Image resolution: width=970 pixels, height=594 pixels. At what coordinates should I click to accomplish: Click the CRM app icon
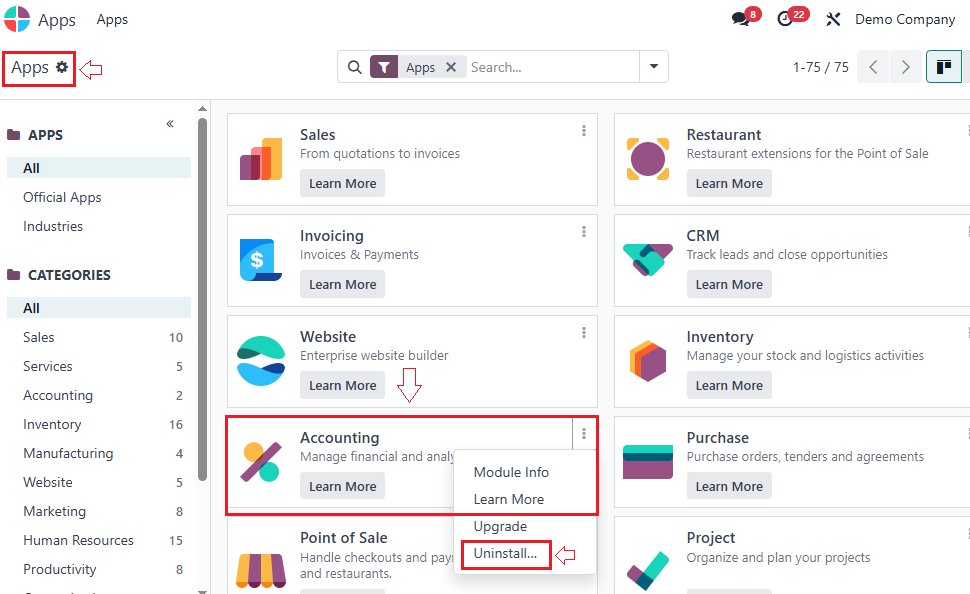[647, 260]
